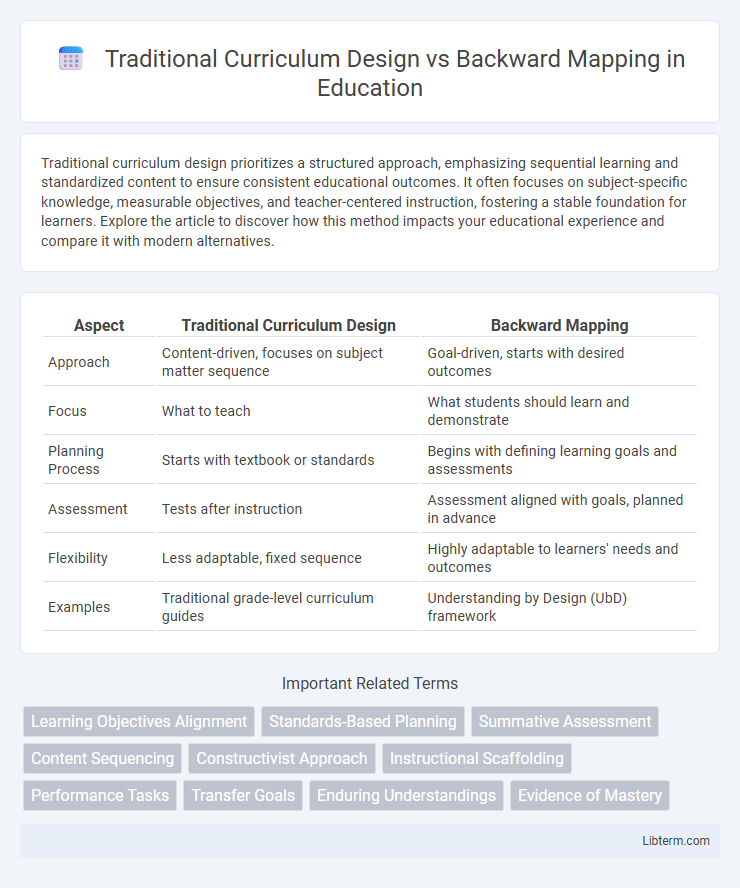The image size is (740, 888).
Task: Click the Libterm.com link in the footer
Action: point(676,841)
